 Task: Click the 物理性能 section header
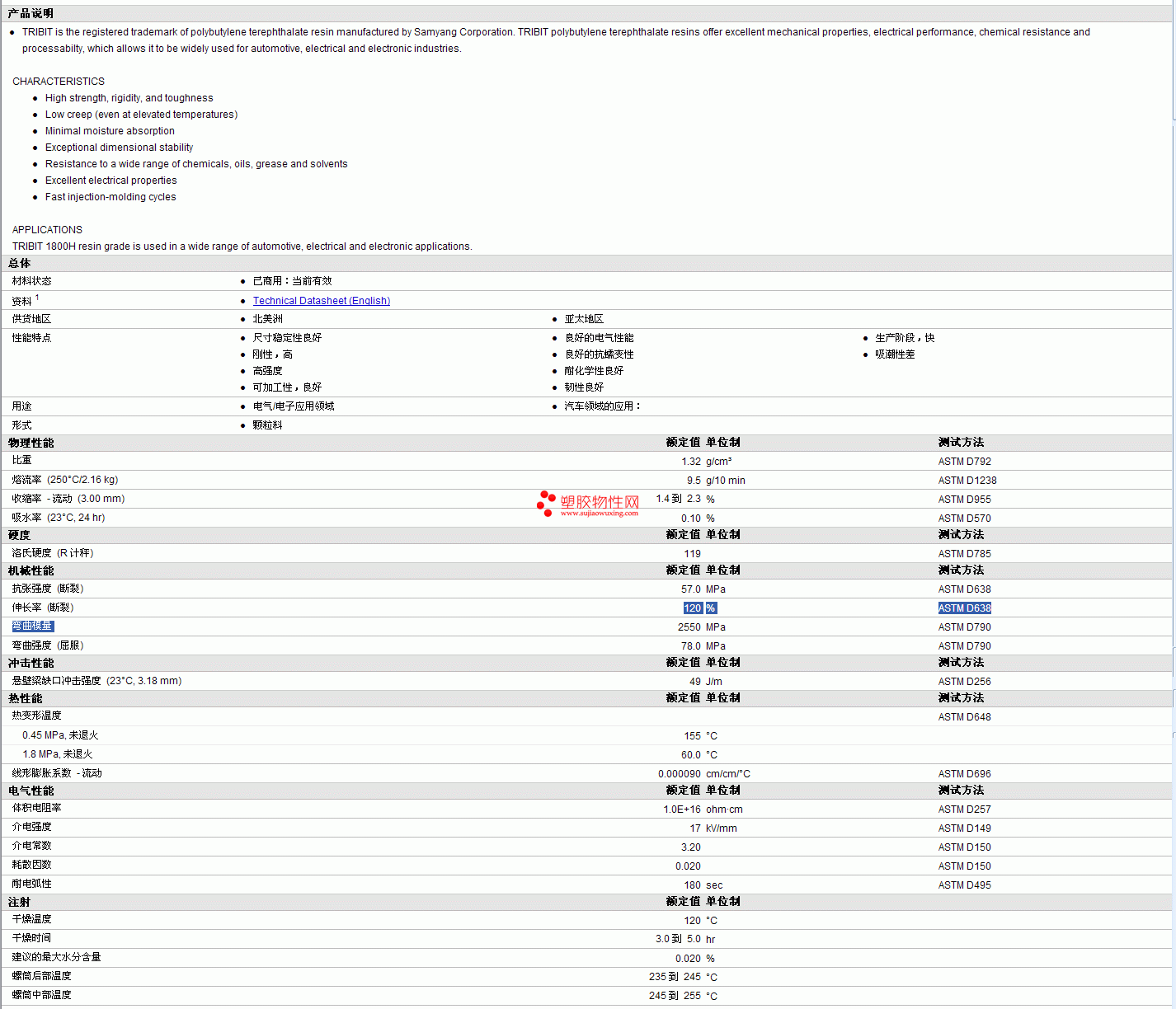click(31, 443)
